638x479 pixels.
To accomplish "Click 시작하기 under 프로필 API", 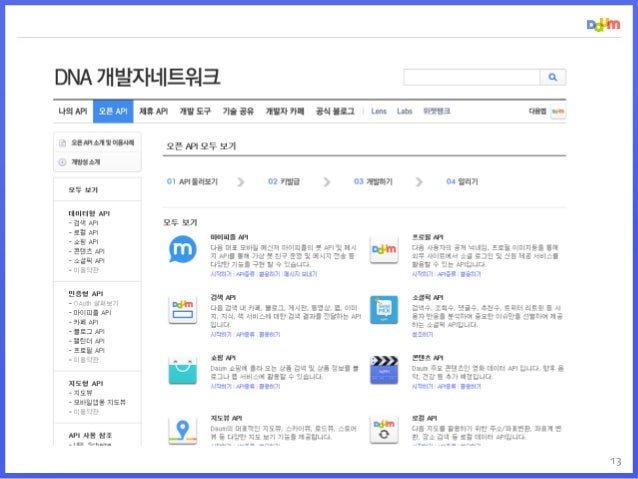I will [422, 274].
